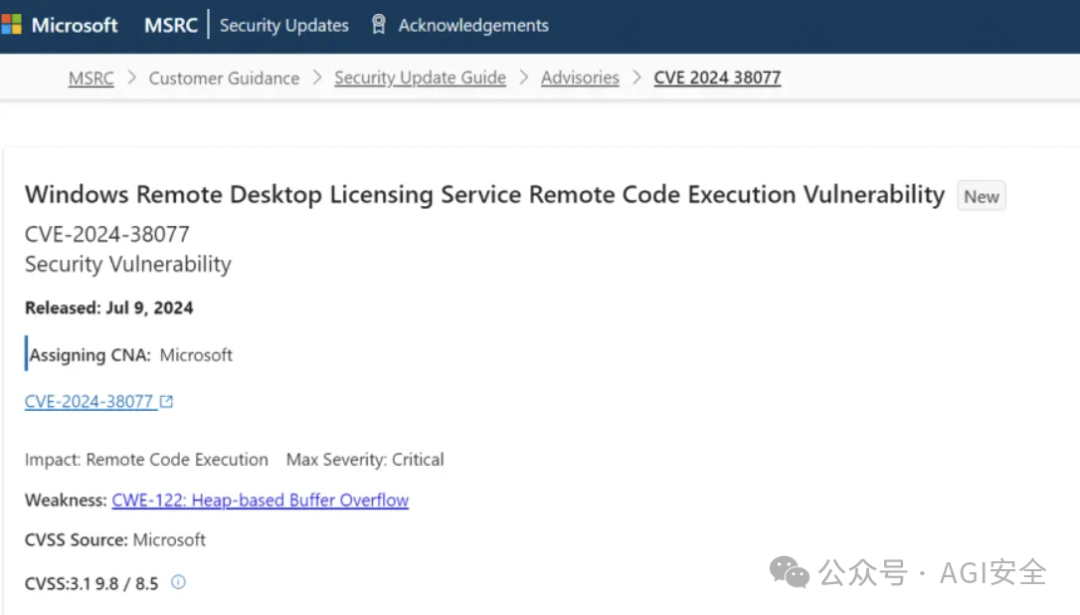This screenshot has height=615, width=1080.
Task: Open the external CVE-2024-38077 link
Action: (89, 402)
